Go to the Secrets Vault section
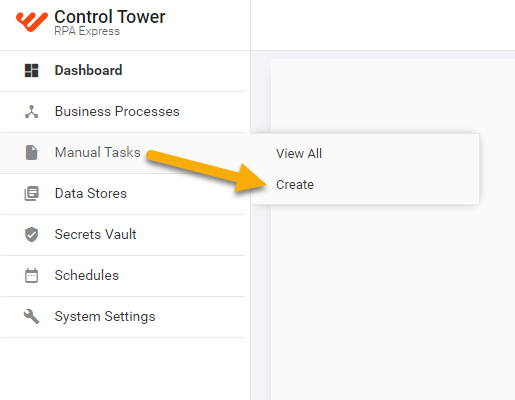Screen dimensions: 515x400 pyautogui.click(x=123, y=235)
